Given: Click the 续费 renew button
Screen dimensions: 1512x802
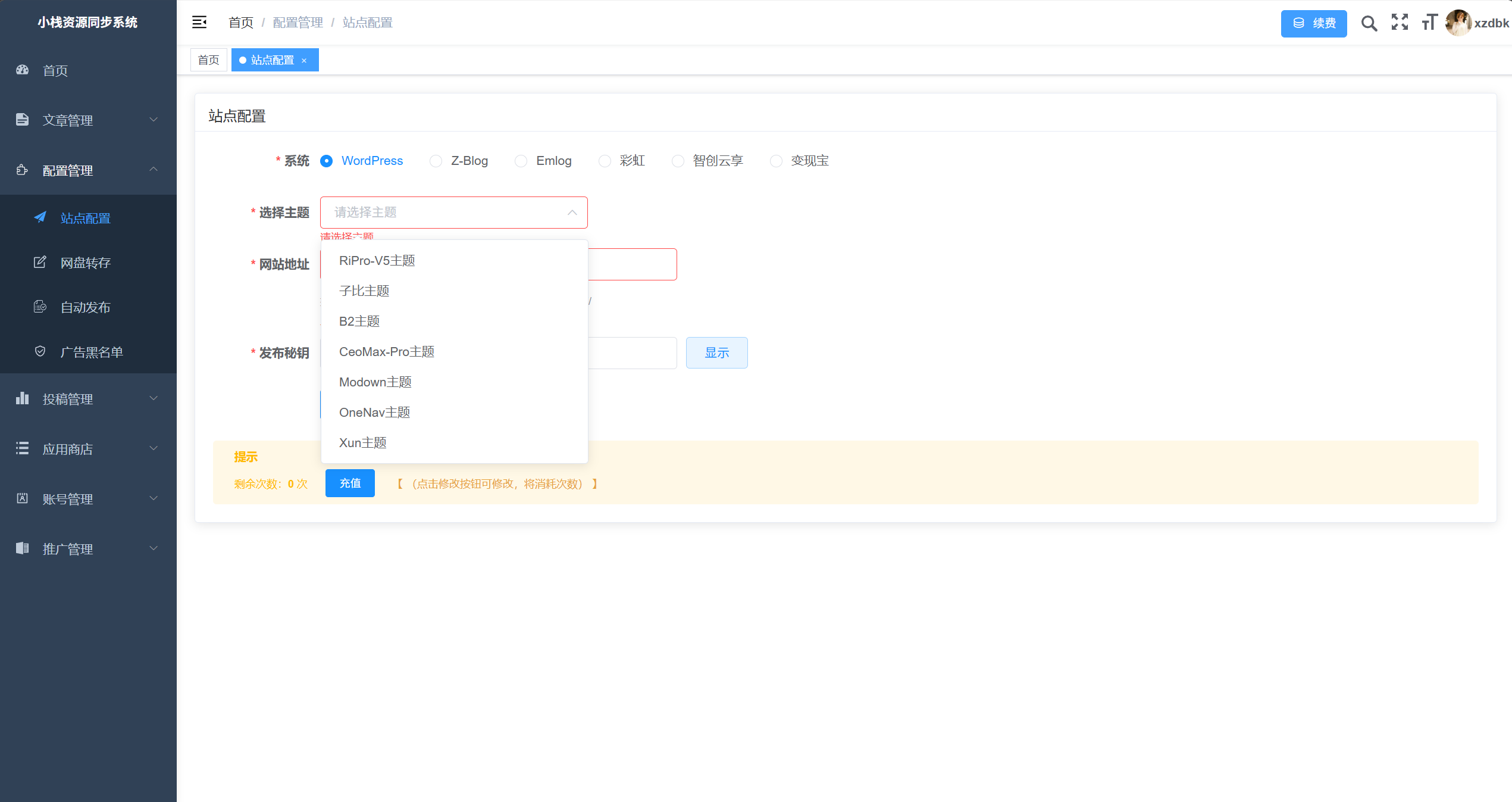Looking at the screenshot, I should coord(1313,23).
